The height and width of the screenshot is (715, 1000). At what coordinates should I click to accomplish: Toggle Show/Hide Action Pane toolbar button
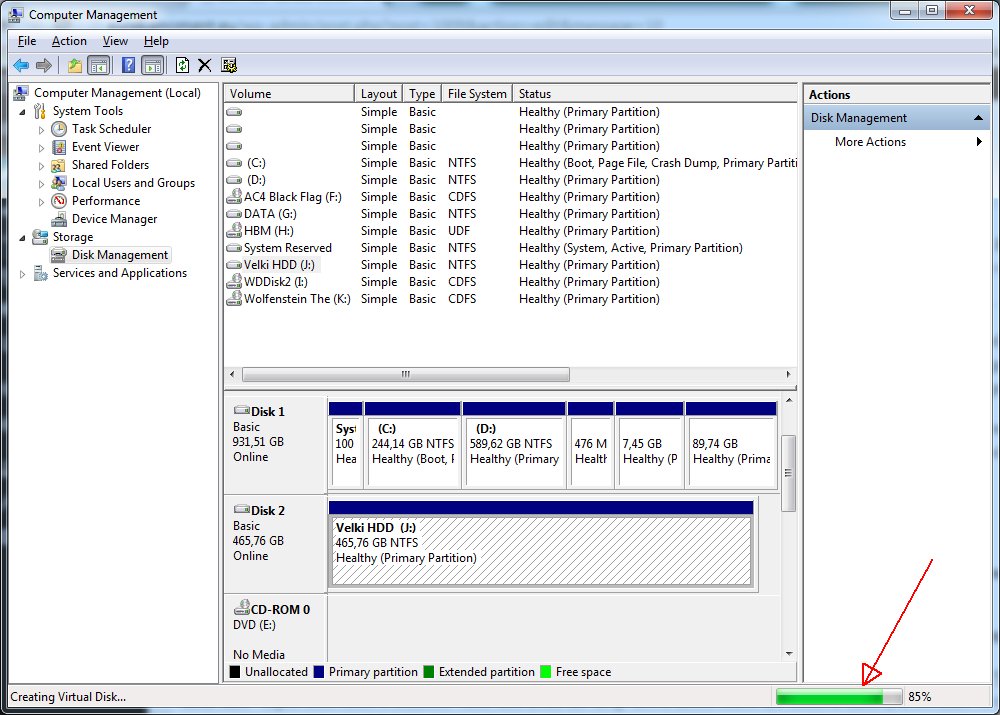pyautogui.click(x=152, y=65)
